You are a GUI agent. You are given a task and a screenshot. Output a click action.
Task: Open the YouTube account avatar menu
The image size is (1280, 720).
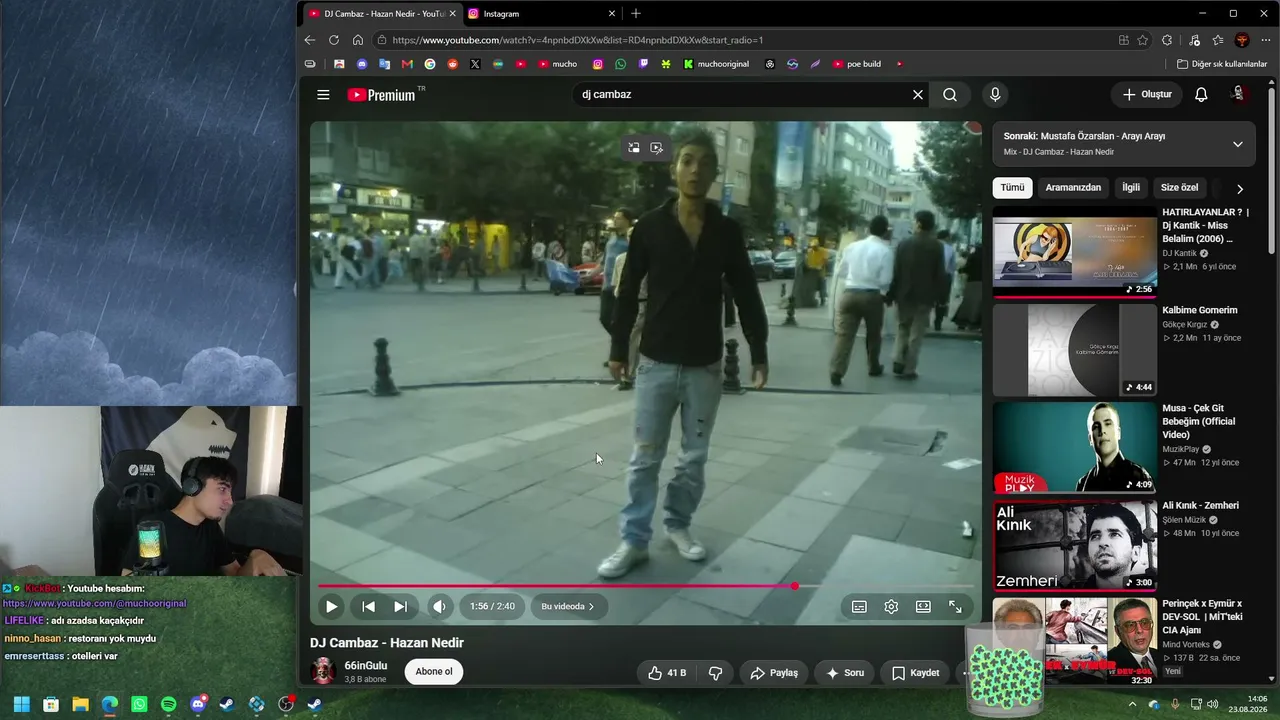tap(1239, 95)
